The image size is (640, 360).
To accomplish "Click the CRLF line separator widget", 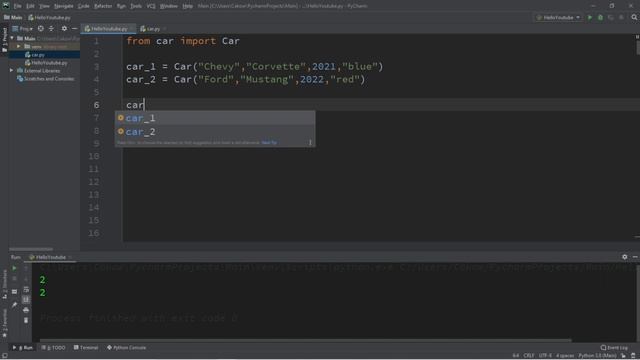I will [529, 356].
